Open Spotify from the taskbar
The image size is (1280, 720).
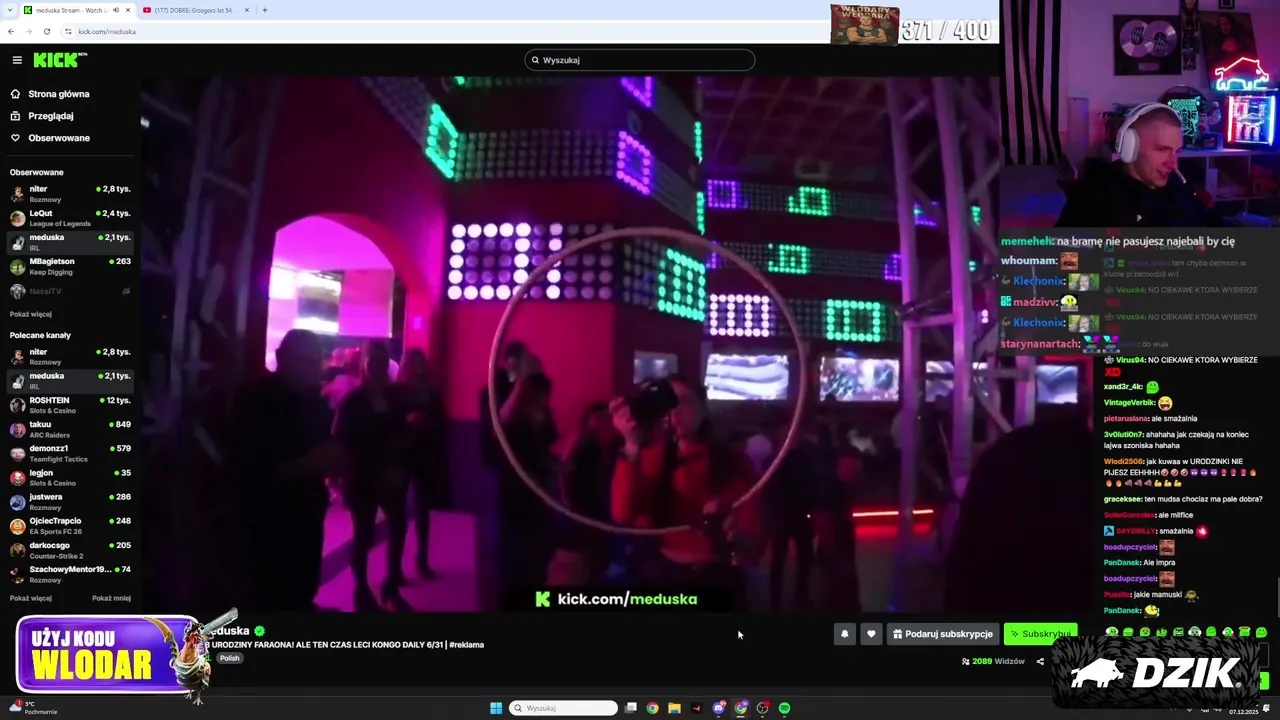coord(784,708)
